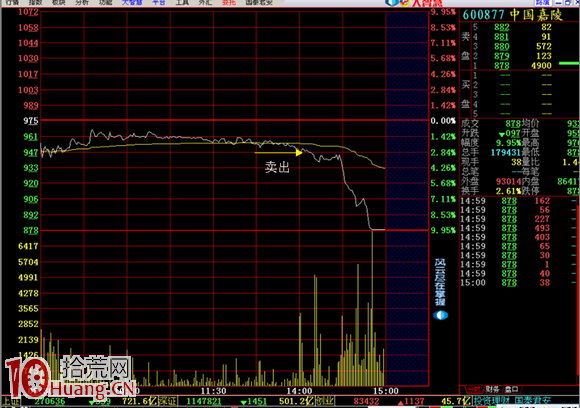The image size is (580, 408).
Task: Click the 换手 value 2.61%
Action: [508, 191]
